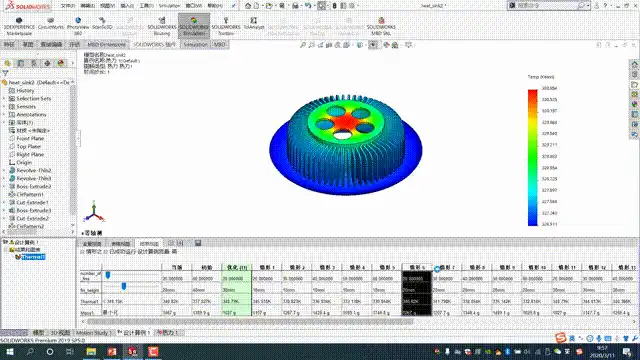
Task: Open Task View from taskbar
Action: [70, 351]
